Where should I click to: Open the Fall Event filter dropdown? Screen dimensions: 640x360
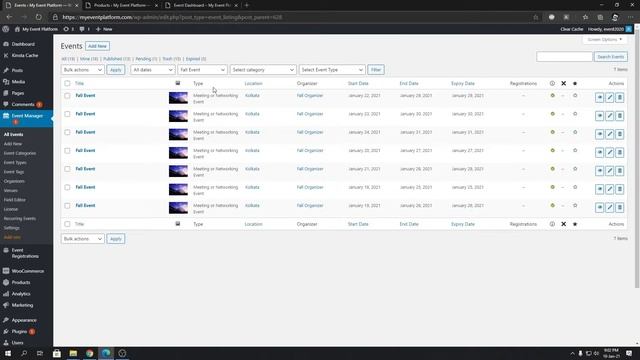click(x=202, y=70)
